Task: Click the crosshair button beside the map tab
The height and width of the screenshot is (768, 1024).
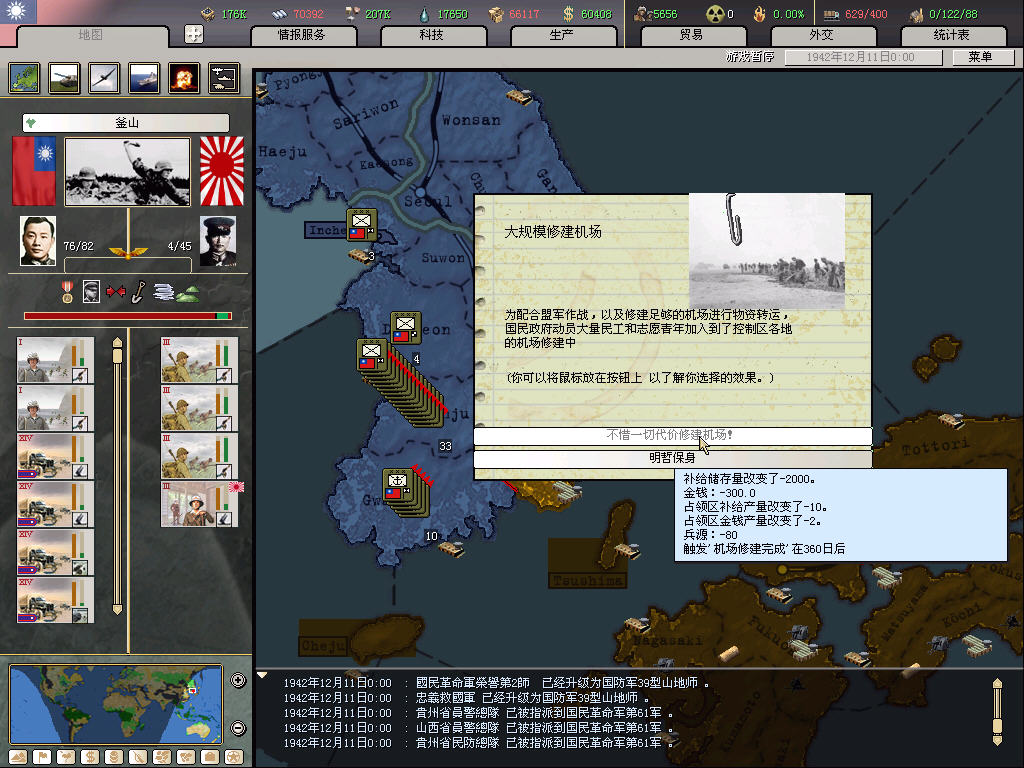Action: point(194,34)
